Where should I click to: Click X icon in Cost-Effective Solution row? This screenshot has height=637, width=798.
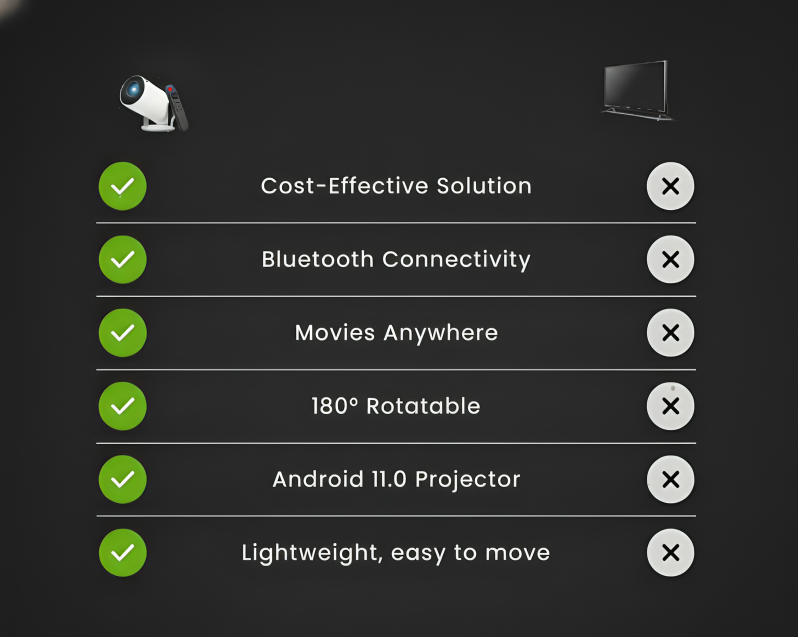click(x=670, y=186)
